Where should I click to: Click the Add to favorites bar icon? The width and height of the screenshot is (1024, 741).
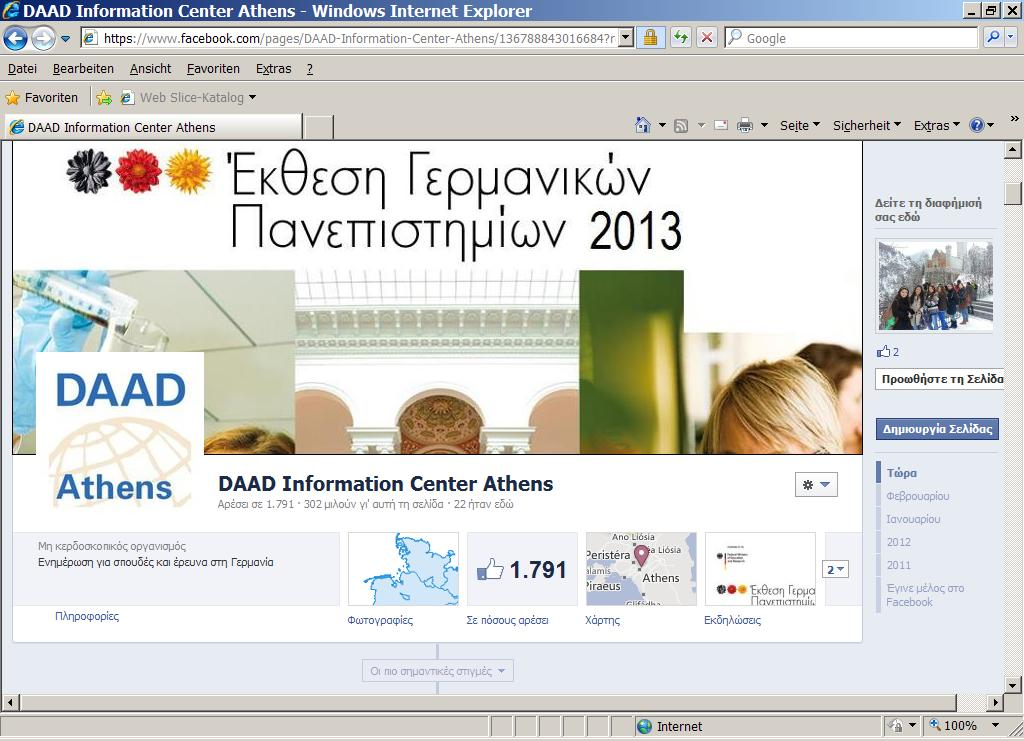pos(104,98)
